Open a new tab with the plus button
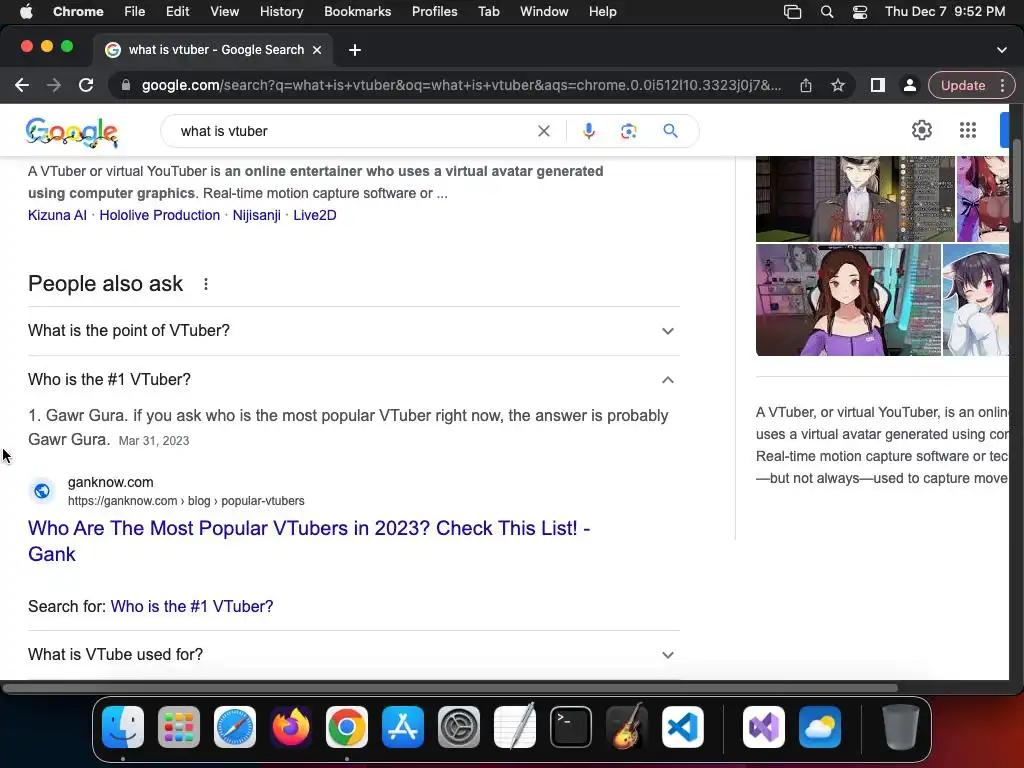Screen dimensions: 1024x768 (x=355, y=50)
